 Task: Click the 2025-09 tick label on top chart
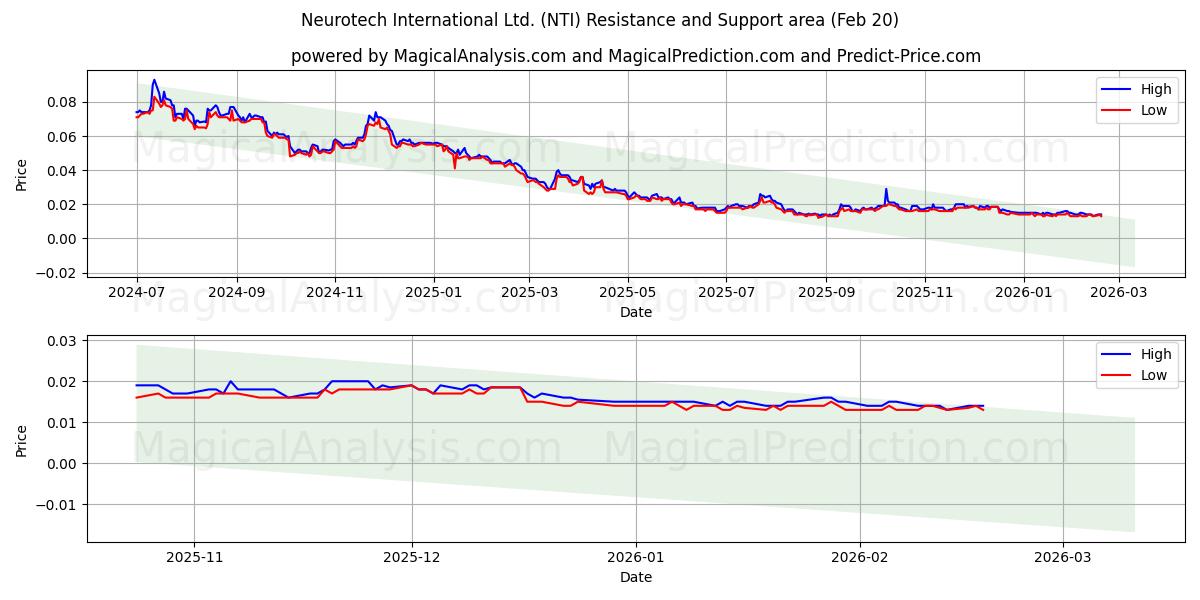click(x=826, y=292)
